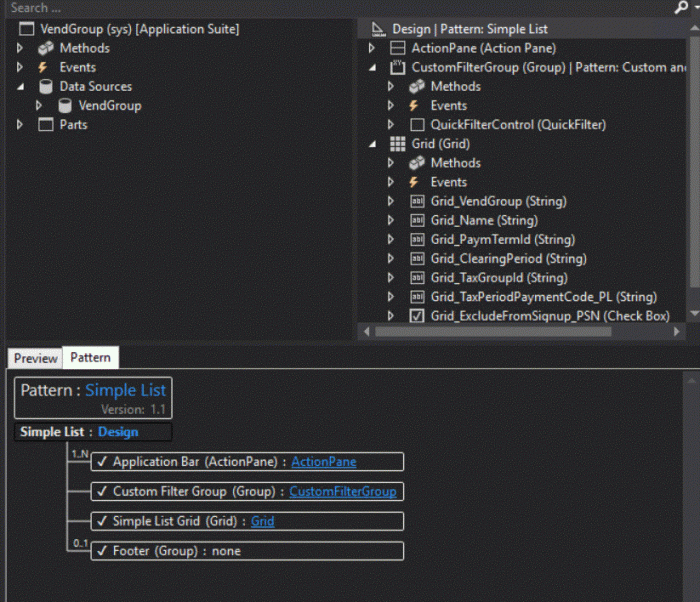Click the Design link beside Simple List

[x=118, y=432]
